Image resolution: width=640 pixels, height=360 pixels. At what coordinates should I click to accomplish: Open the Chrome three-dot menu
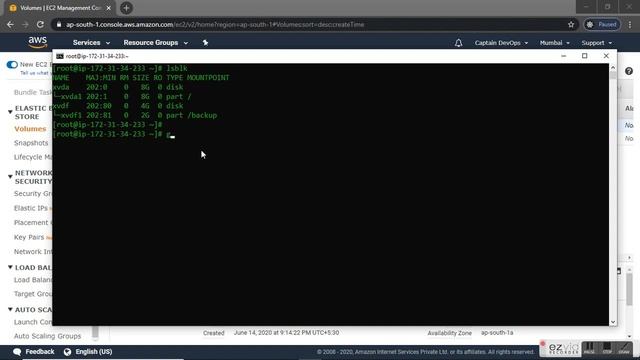630,24
